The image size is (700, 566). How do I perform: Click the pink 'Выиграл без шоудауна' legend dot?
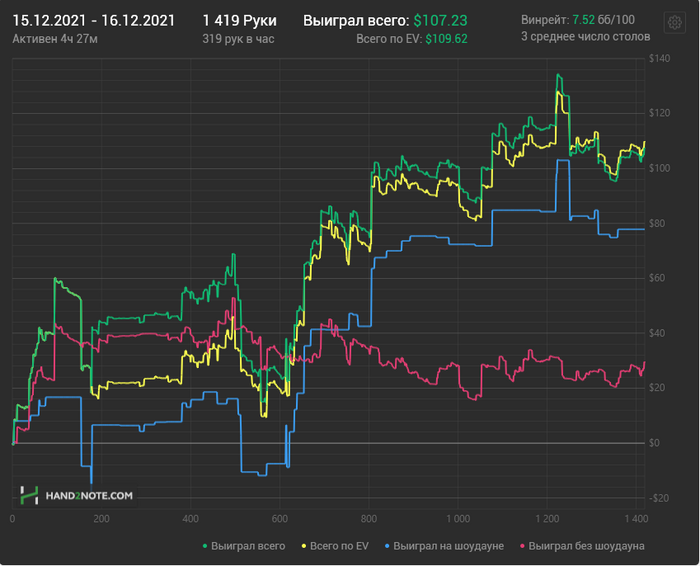pyautogui.click(x=522, y=546)
